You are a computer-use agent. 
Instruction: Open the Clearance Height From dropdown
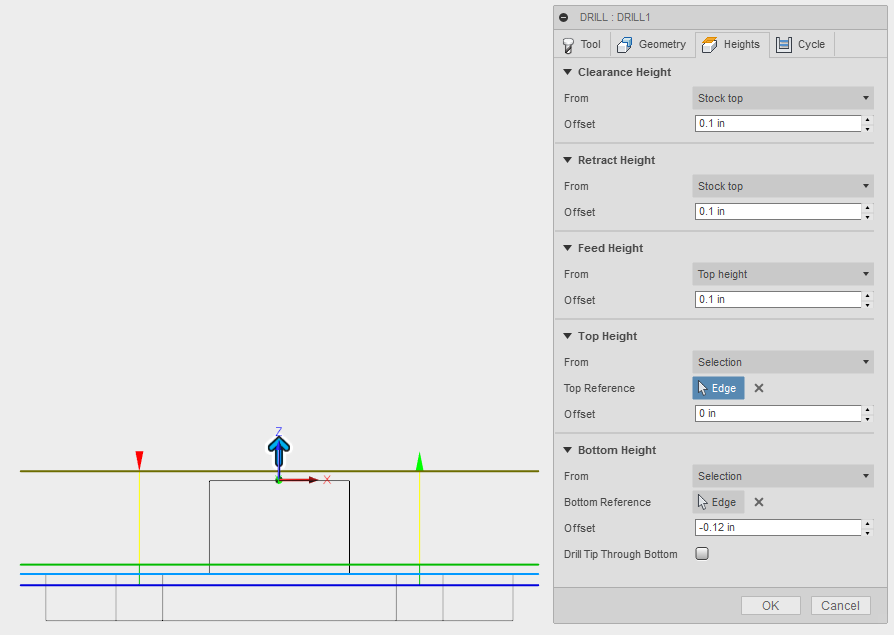[783, 98]
